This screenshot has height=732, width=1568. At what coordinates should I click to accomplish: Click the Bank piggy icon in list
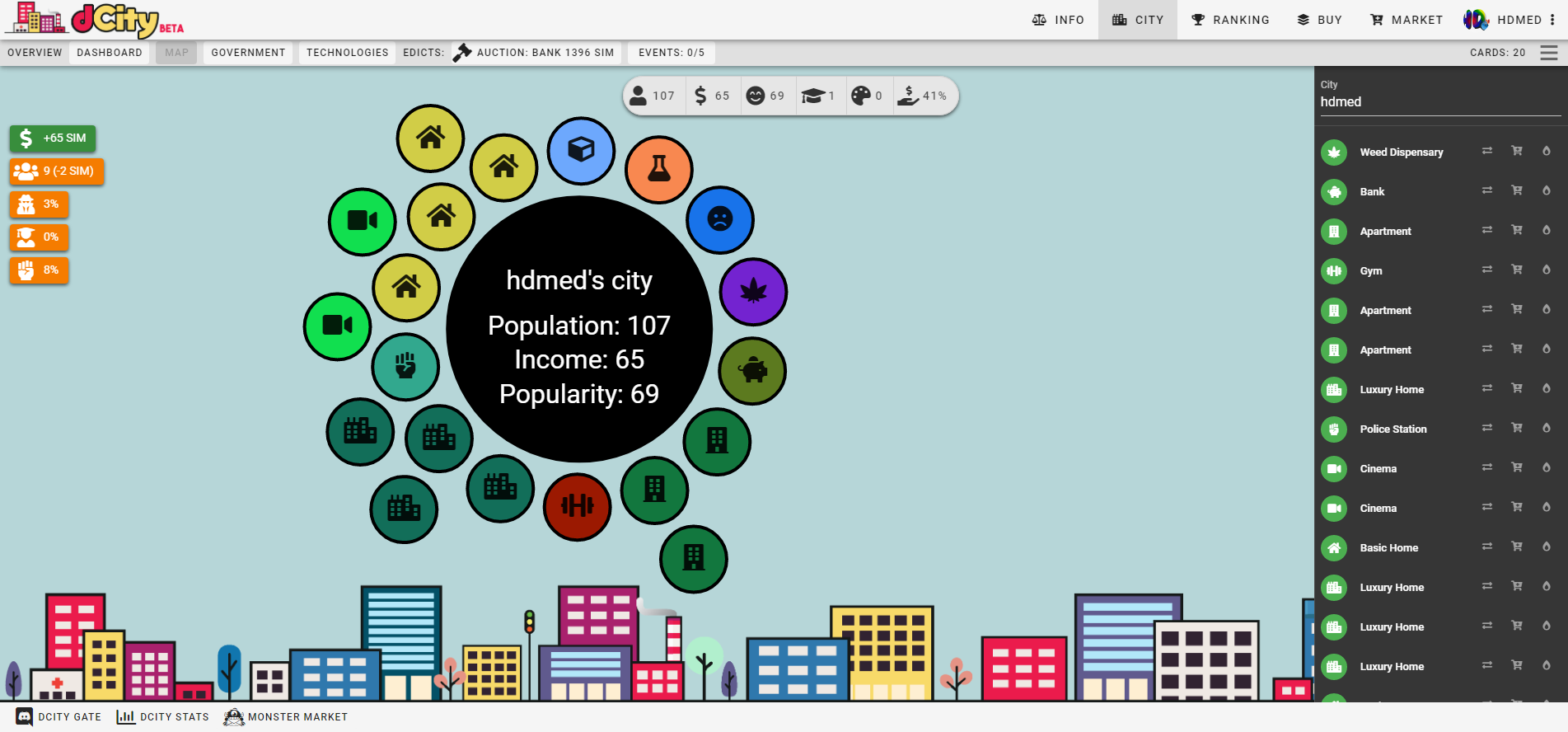[1334, 192]
